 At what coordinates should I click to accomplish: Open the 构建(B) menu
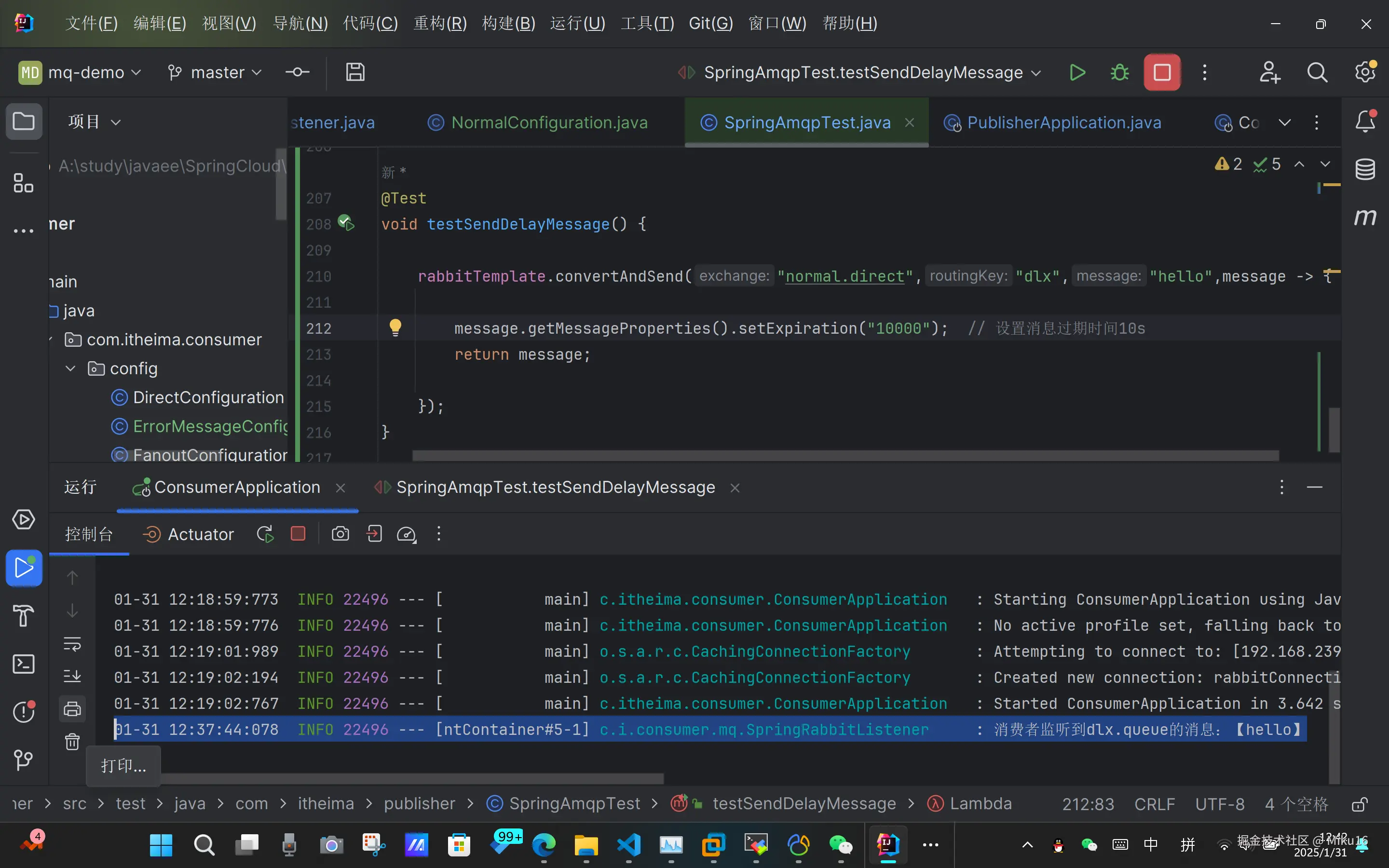coord(508,24)
